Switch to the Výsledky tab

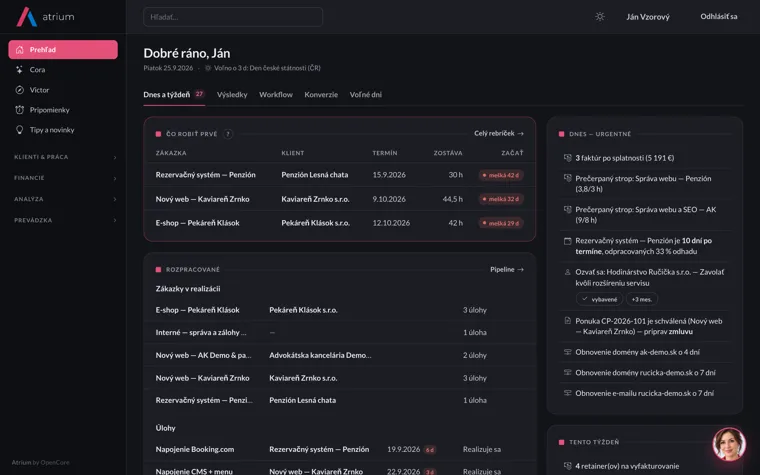point(232,95)
